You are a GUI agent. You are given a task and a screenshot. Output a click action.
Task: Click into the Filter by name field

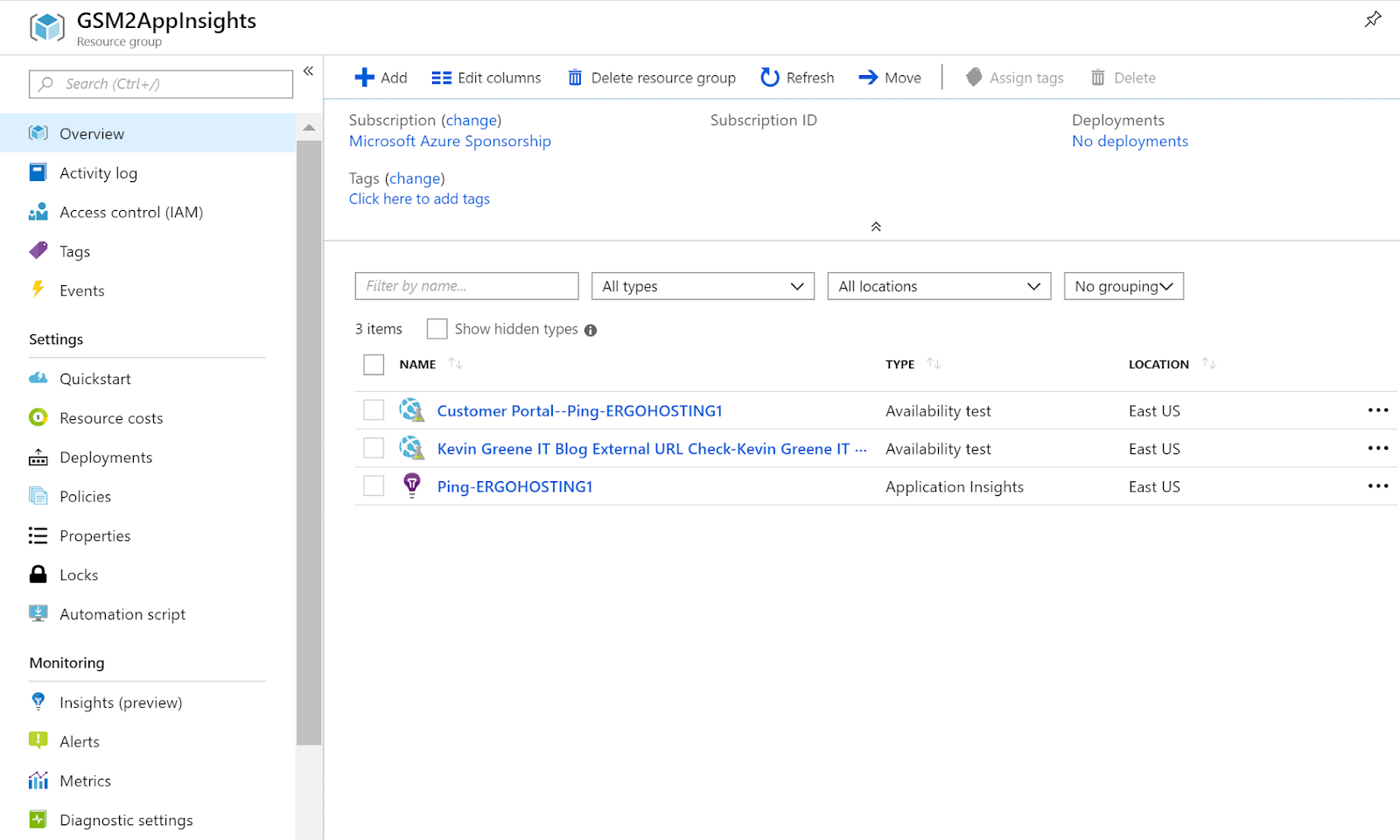point(466,285)
